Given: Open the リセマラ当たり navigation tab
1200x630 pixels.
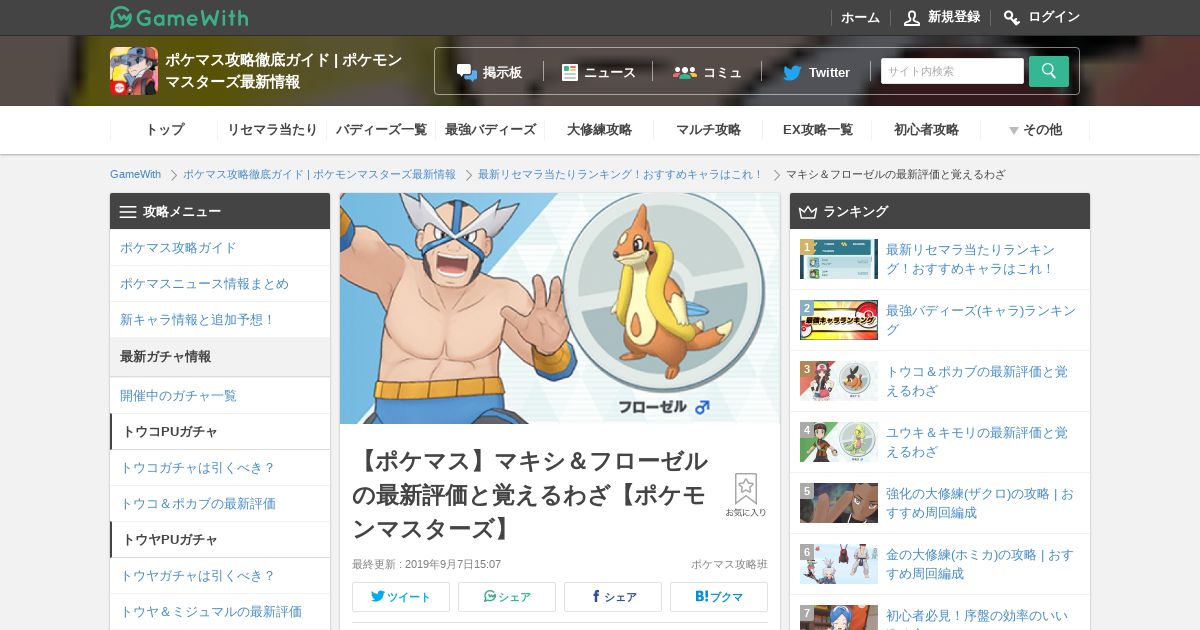Looking at the screenshot, I should (272, 130).
